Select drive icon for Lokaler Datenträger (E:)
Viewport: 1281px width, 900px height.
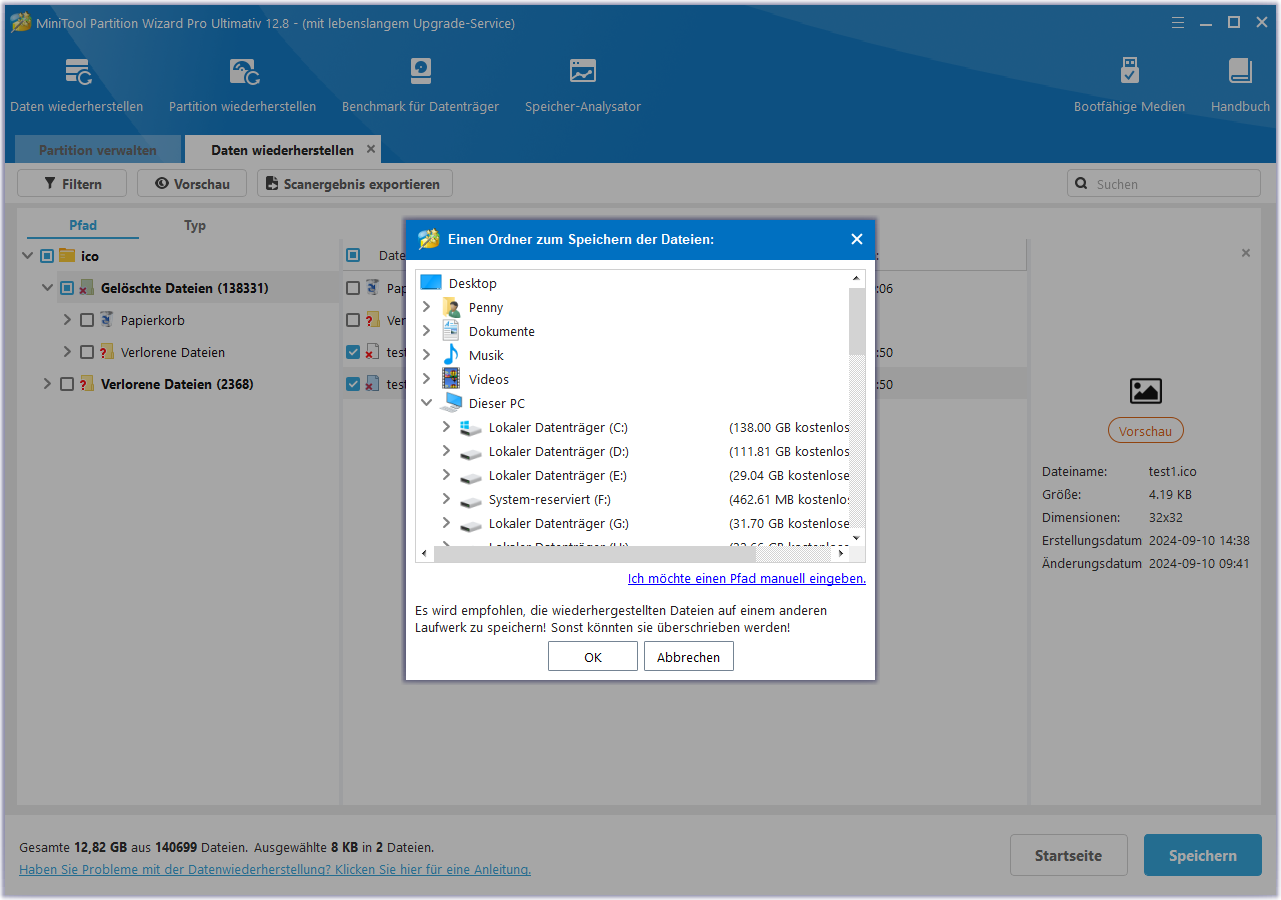(471, 476)
